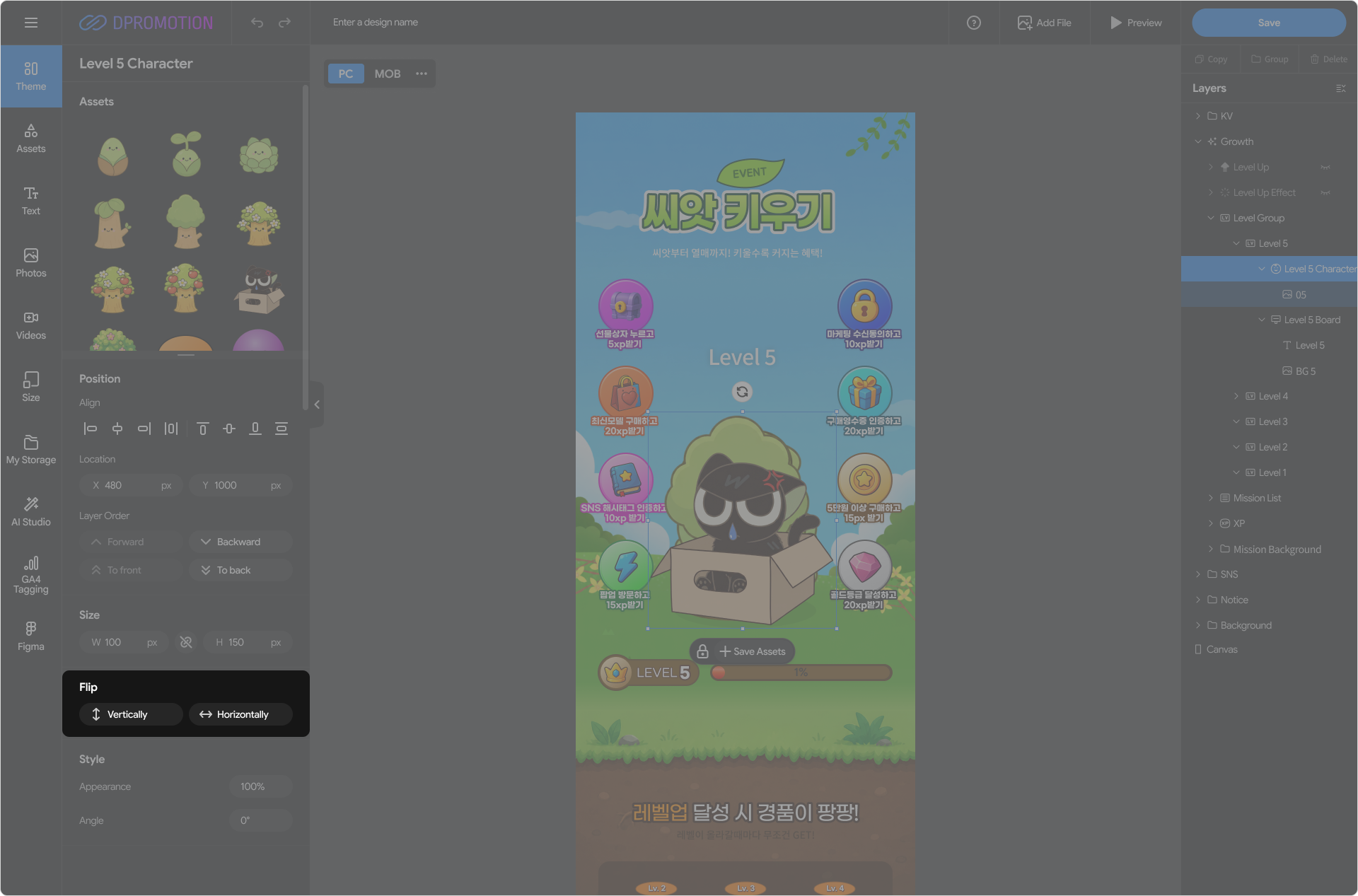Screen dimensions: 1358x896
Task: Click the design name field
Action: 376,23
